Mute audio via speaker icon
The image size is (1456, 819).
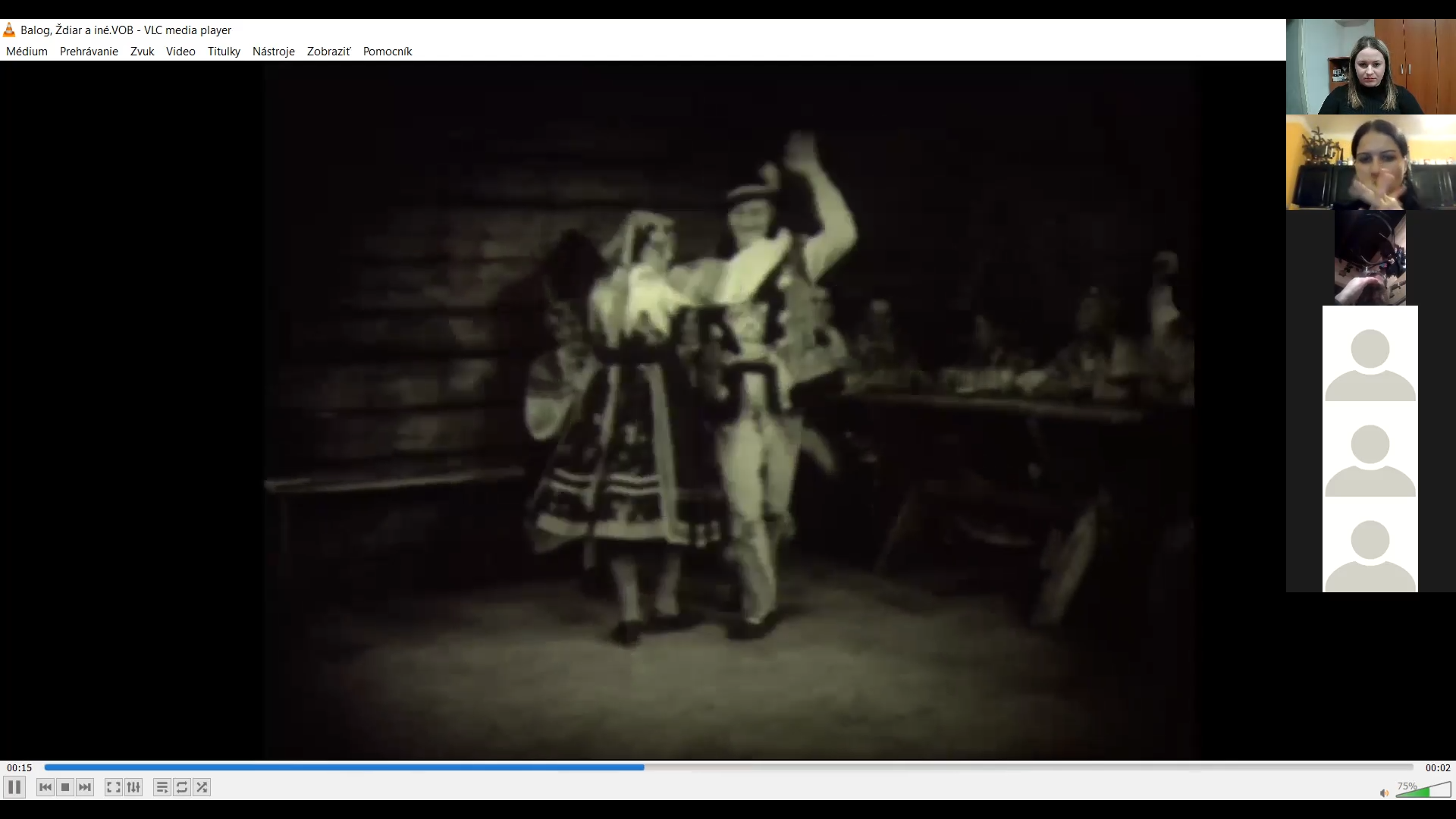[1383, 793]
